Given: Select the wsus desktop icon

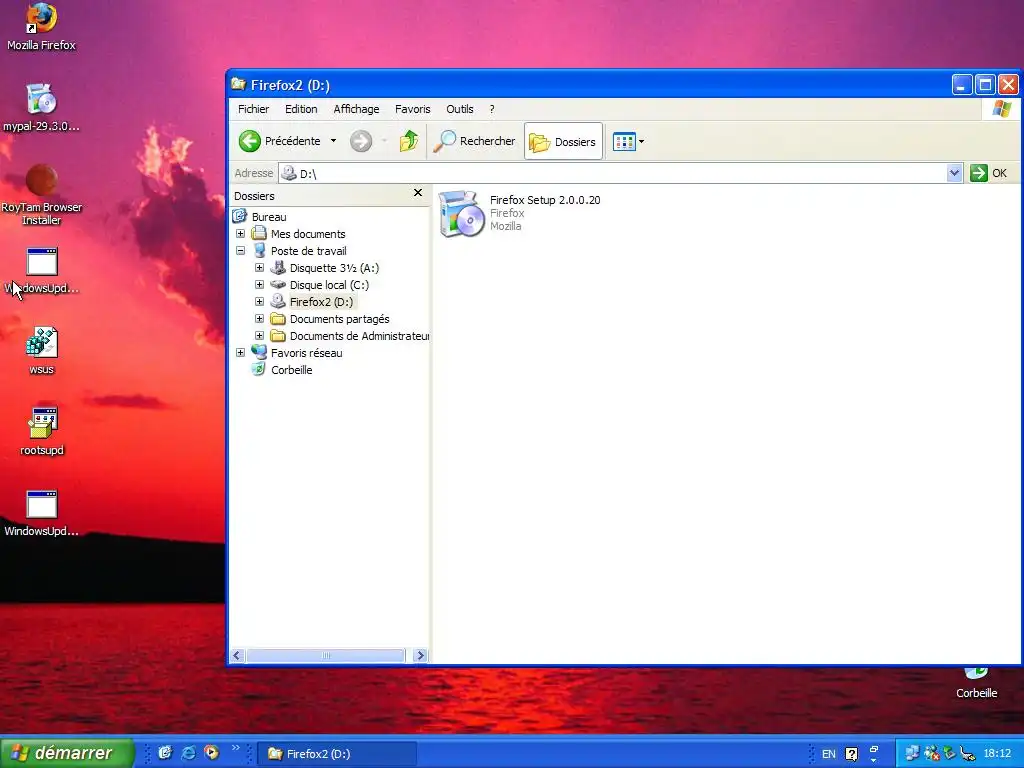Looking at the screenshot, I should 41,350.
